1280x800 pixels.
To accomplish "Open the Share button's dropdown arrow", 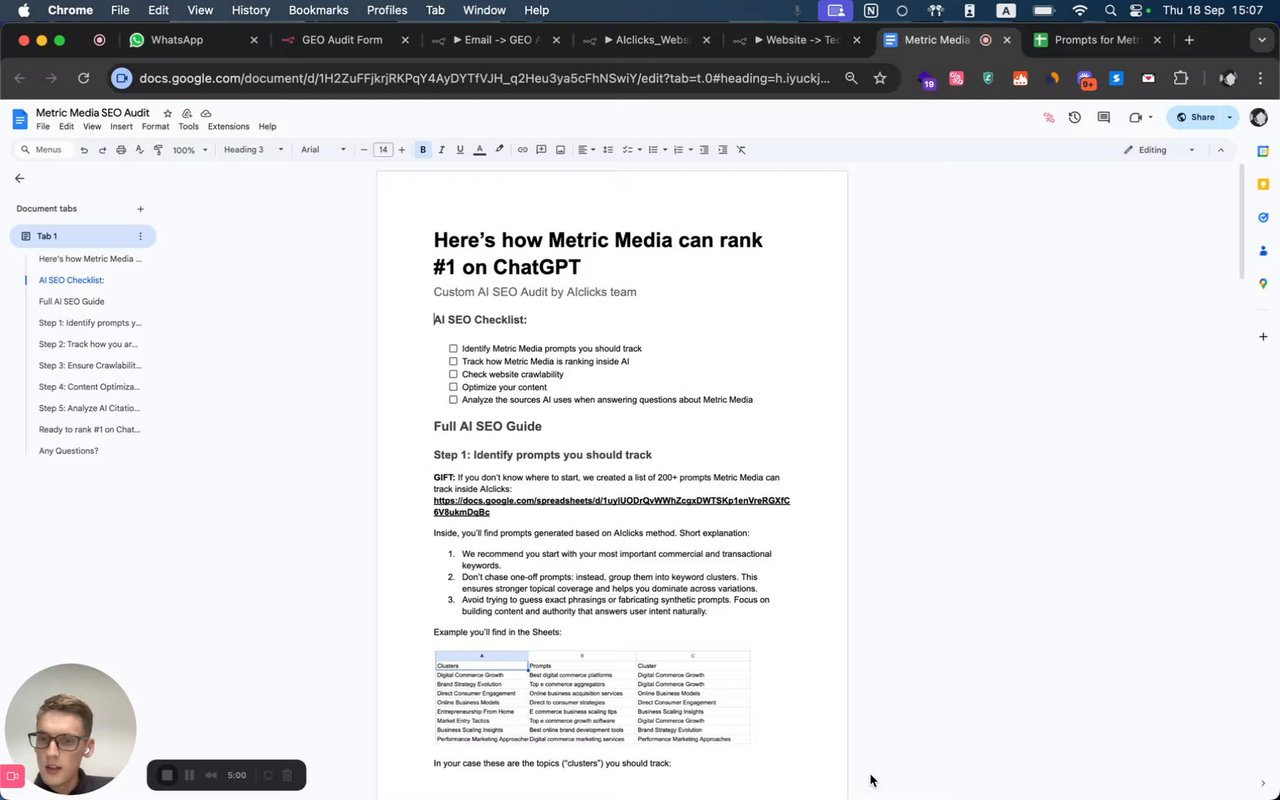I will point(1230,117).
